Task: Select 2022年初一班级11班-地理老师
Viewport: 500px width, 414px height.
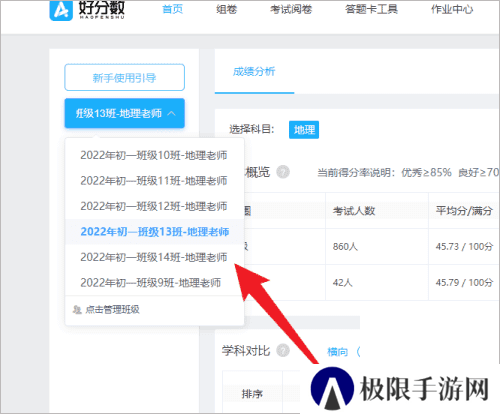Action: [x=154, y=181]
